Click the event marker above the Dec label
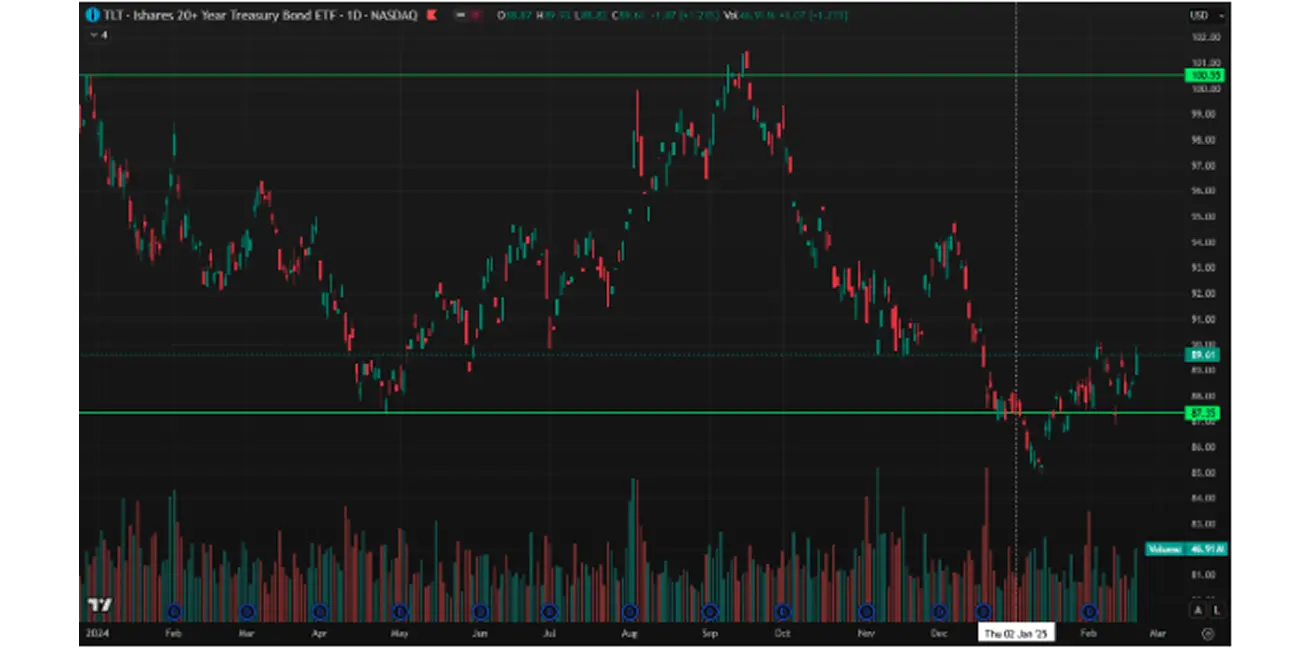This screenshot has width=1312, height=650. point(940,611)
